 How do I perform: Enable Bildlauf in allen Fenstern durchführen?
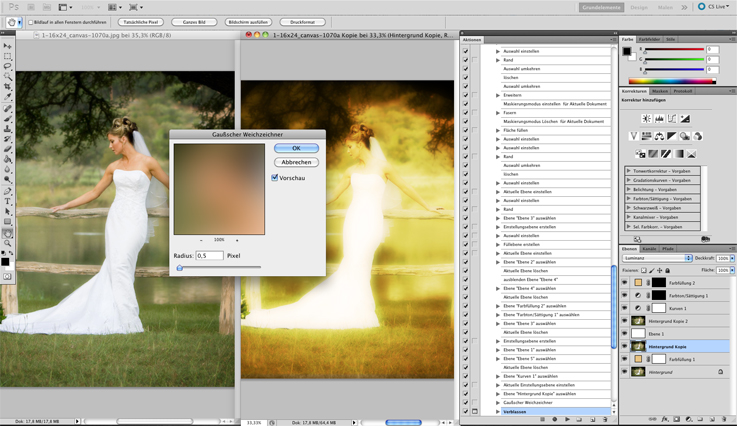click(x=31, y=22)
